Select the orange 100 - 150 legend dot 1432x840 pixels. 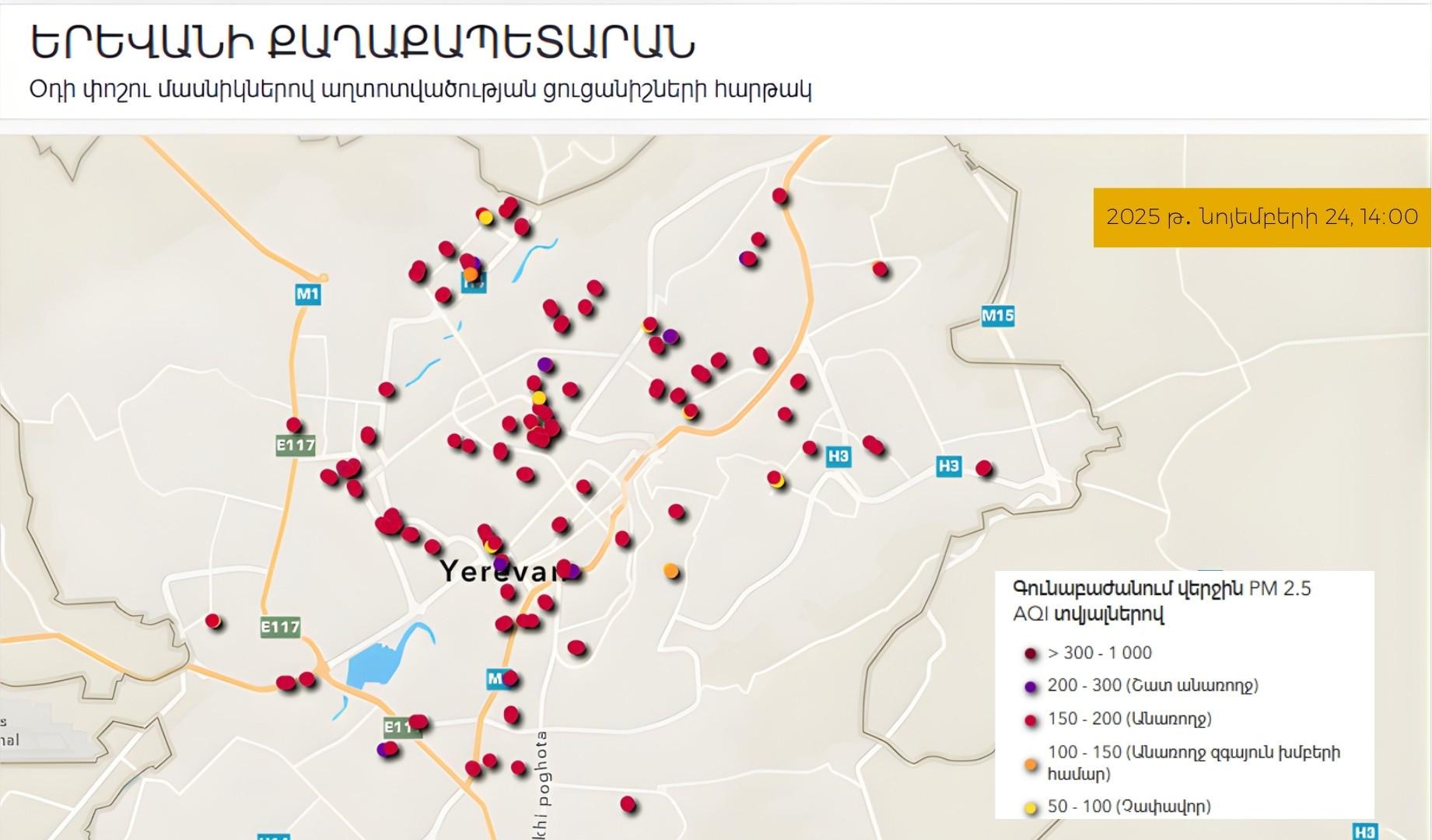1031,765
